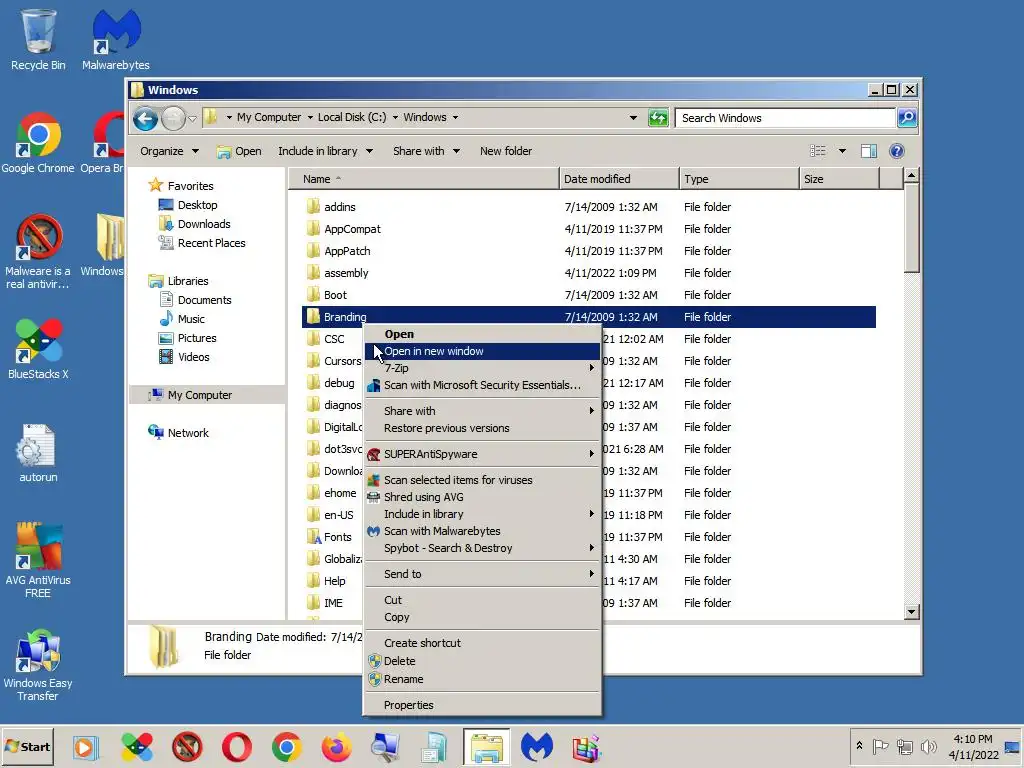Select Windows Easy Transfer desktop icon

tap(38, 665)
